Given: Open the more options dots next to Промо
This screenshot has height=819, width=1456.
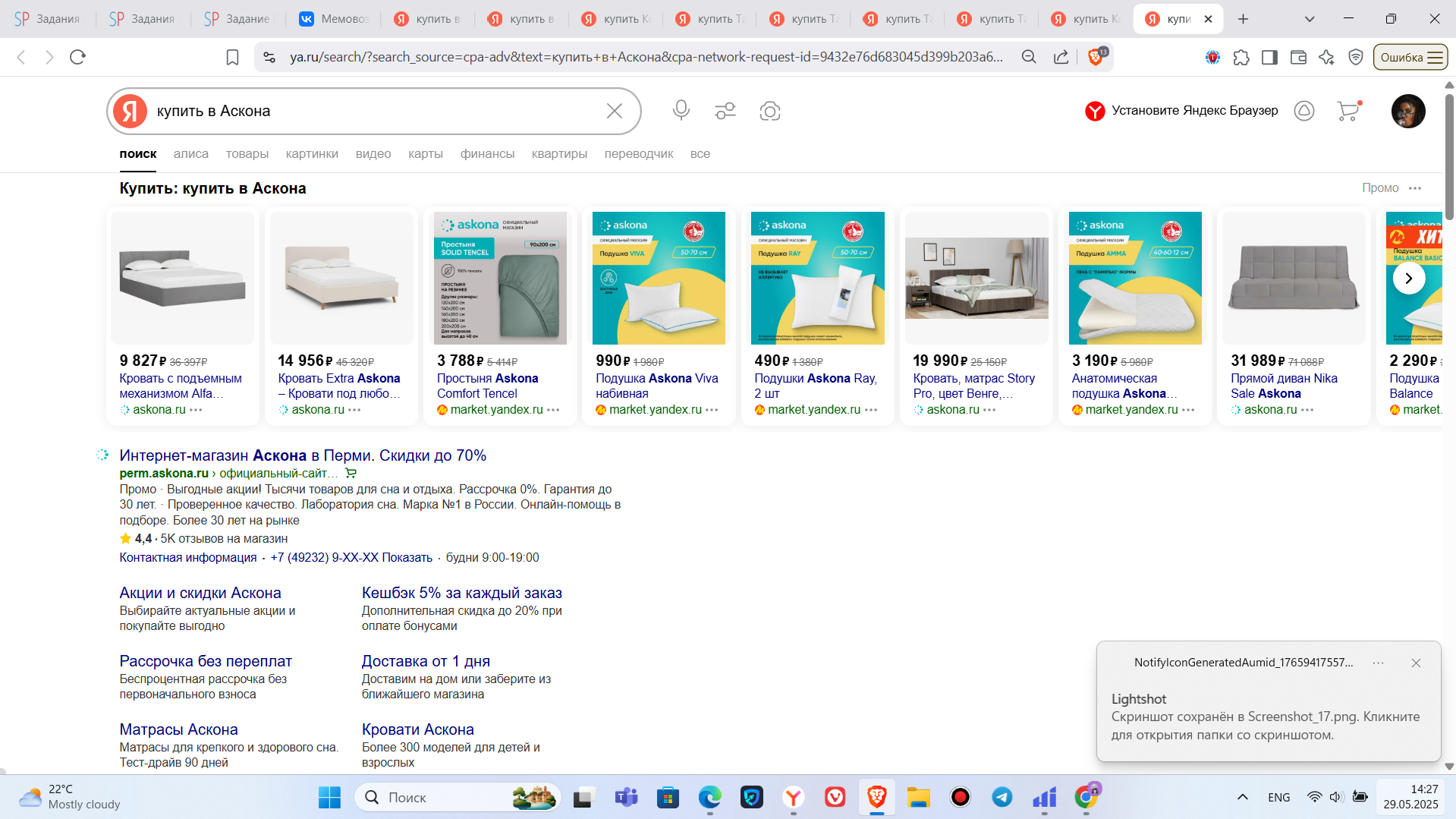Looking at the screenshot, I should pos(1415,188).
